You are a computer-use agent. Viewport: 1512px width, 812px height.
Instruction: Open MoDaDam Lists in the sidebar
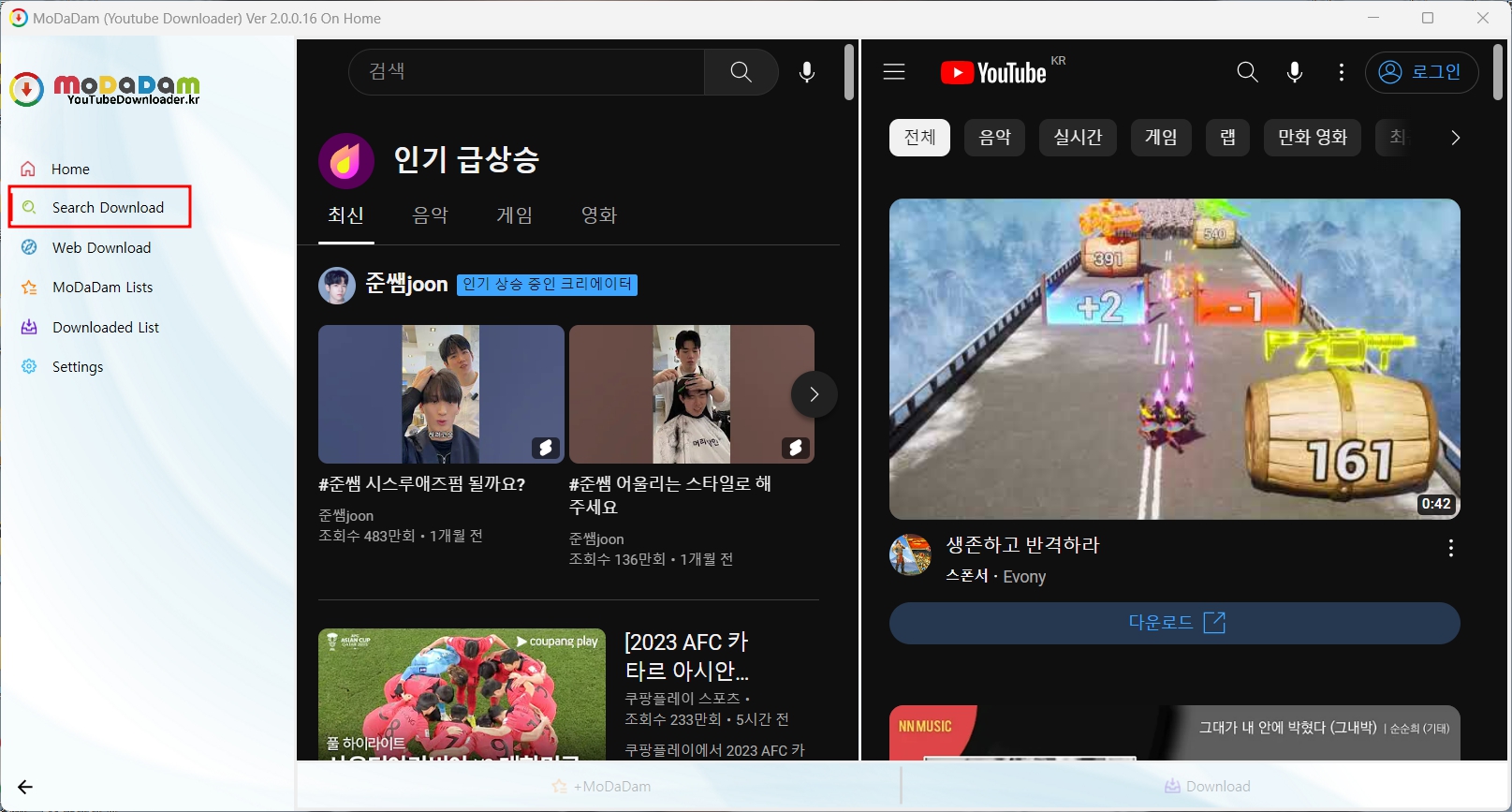(x=102, y=288)
